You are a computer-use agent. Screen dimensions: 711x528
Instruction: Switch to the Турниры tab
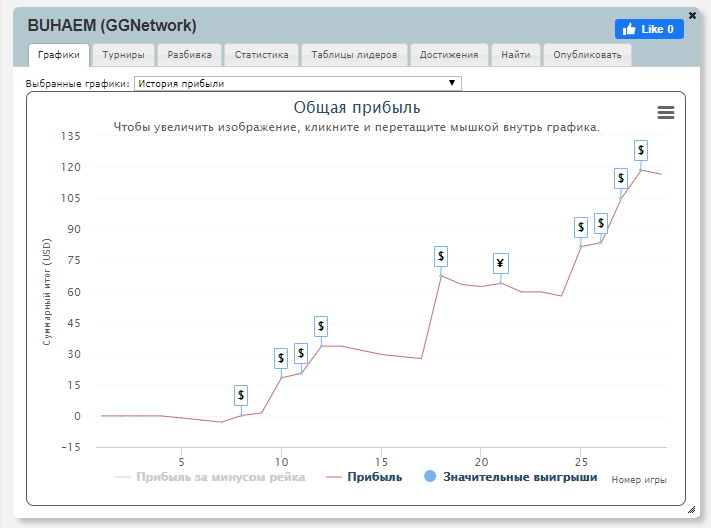[123, 55]
